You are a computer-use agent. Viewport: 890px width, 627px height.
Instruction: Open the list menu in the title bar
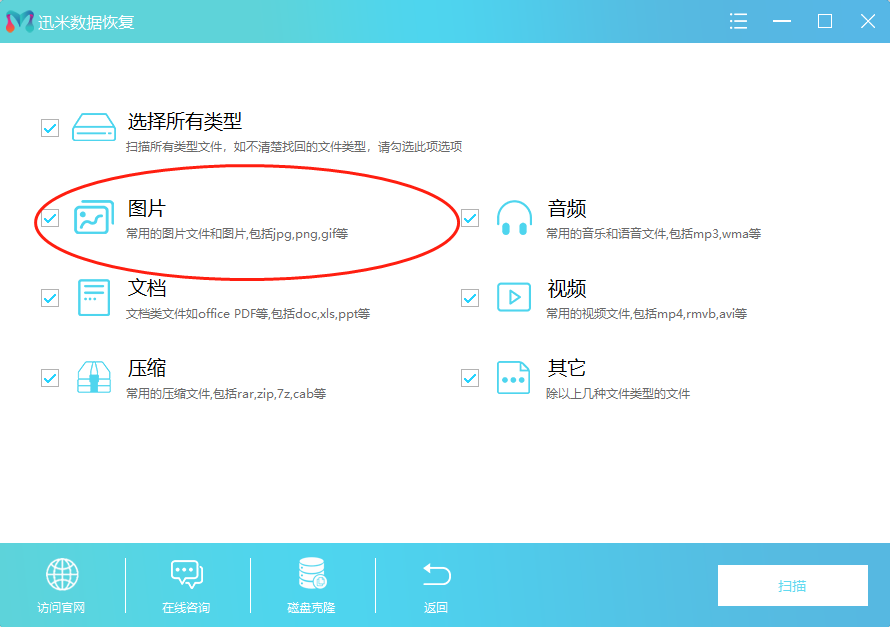coord(738,20)
